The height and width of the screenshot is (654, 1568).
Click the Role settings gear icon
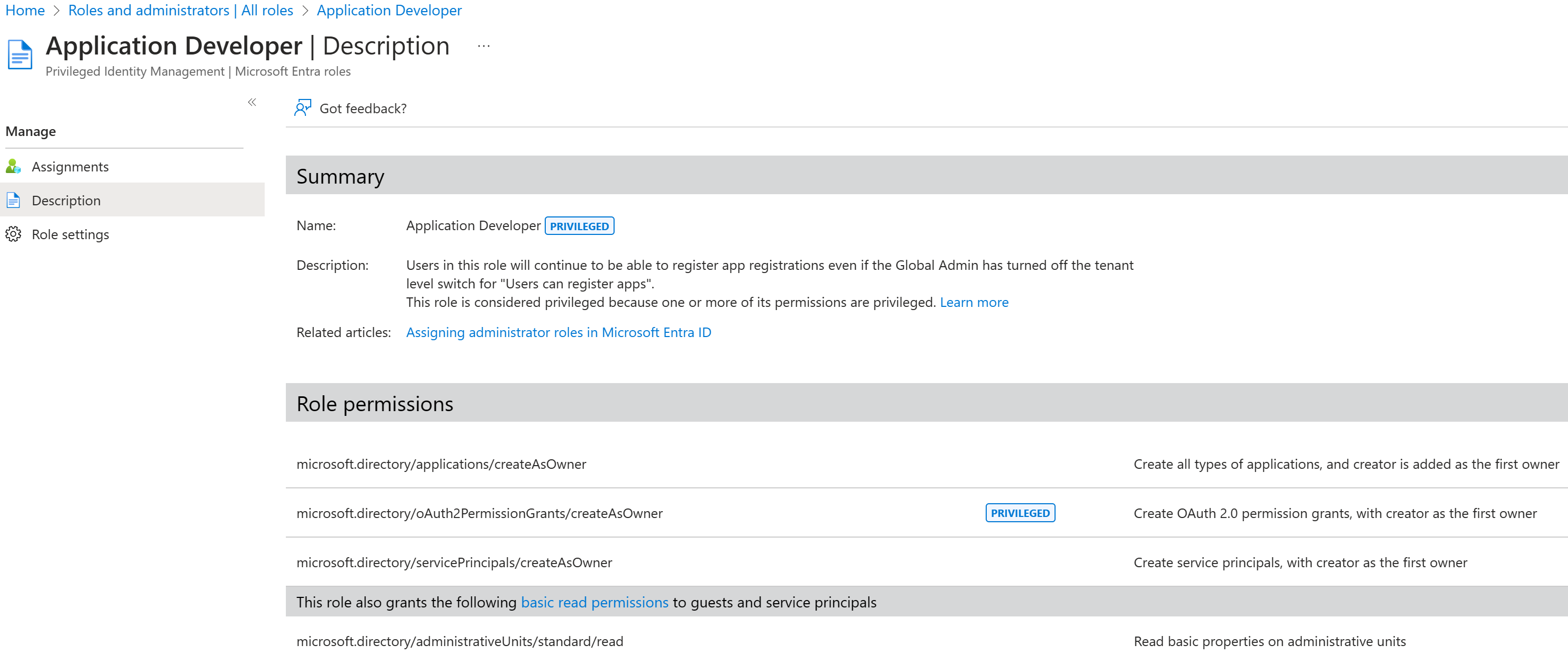13,234
